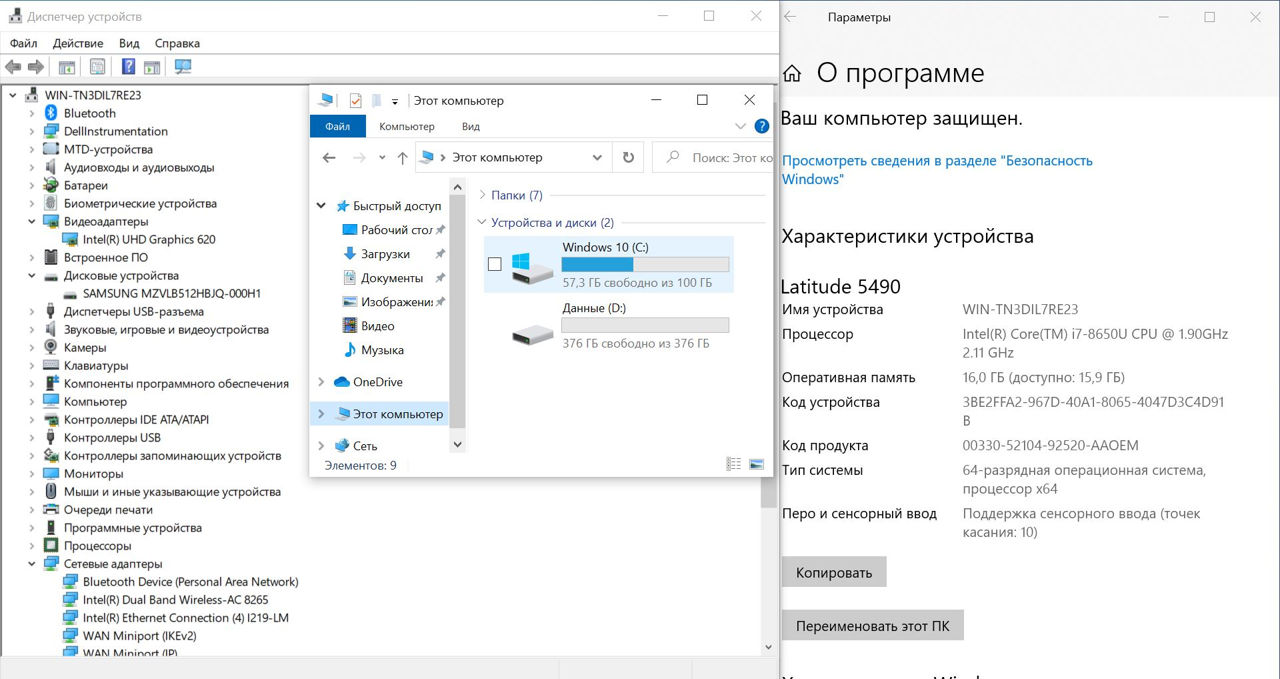Viewport: 1280px width, 679px height.
Task: Tick the checkbox beside the Windows 10 (C:) drive
Action: coord(494,264)
